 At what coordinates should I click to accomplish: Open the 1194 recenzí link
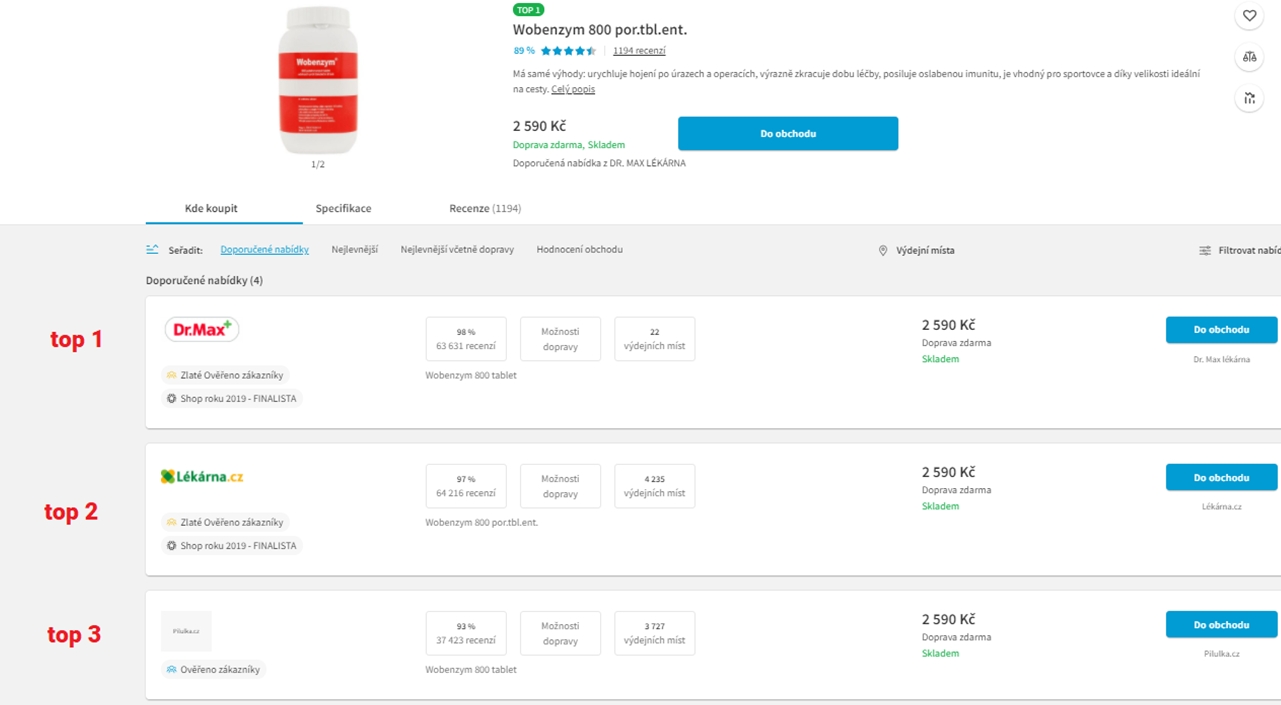[x=639, y=51]
